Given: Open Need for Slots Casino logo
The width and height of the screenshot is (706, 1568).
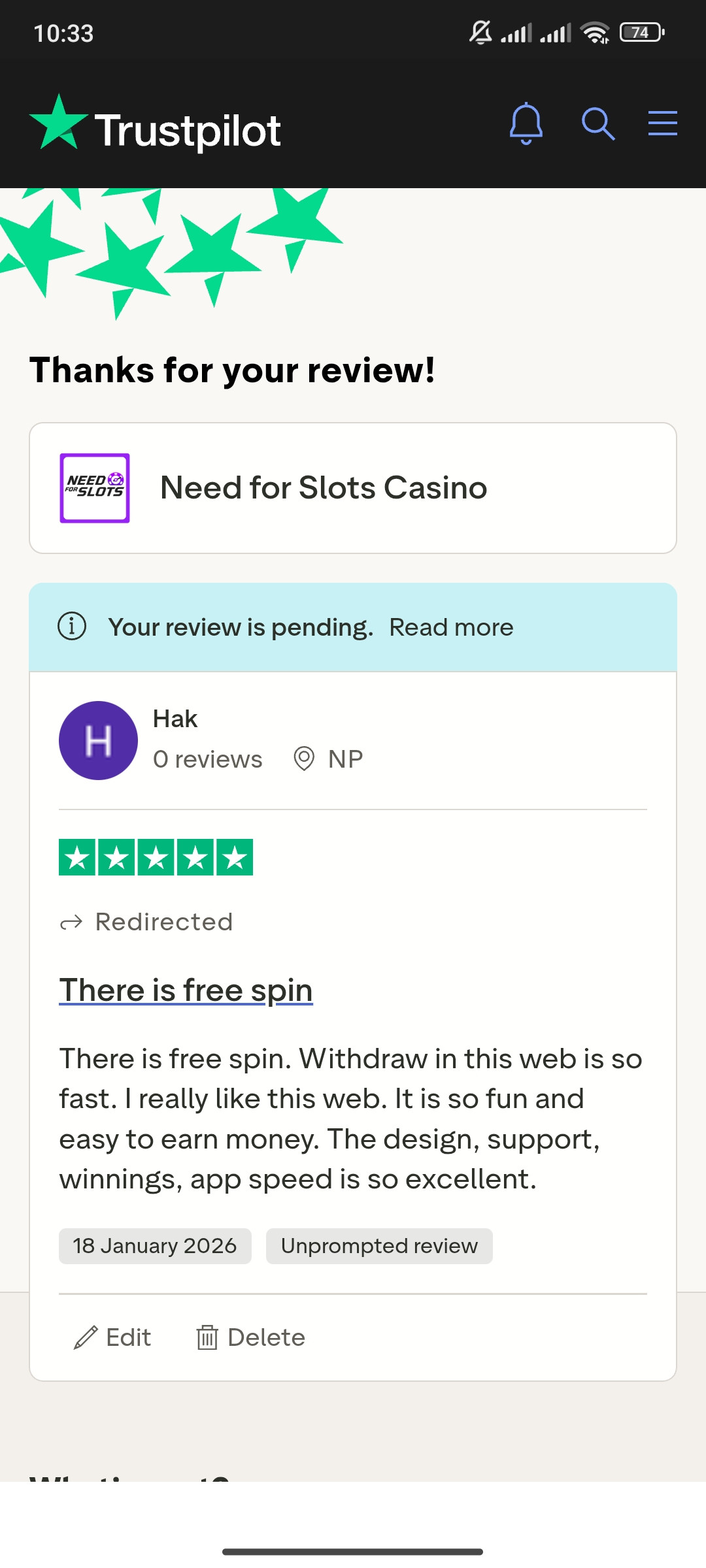Looking at the screenshot, I should [x=95, y=488].
